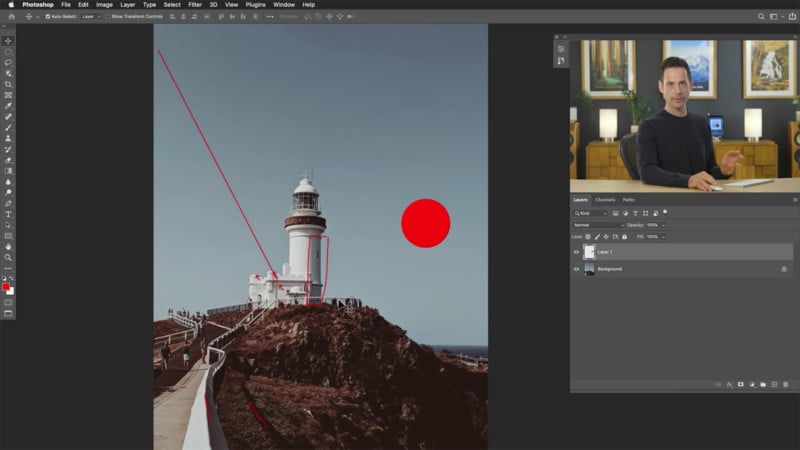Open the Normal blend mode dropdown
The height and width of the screenshot is (450, 800).
pos(597,225)
